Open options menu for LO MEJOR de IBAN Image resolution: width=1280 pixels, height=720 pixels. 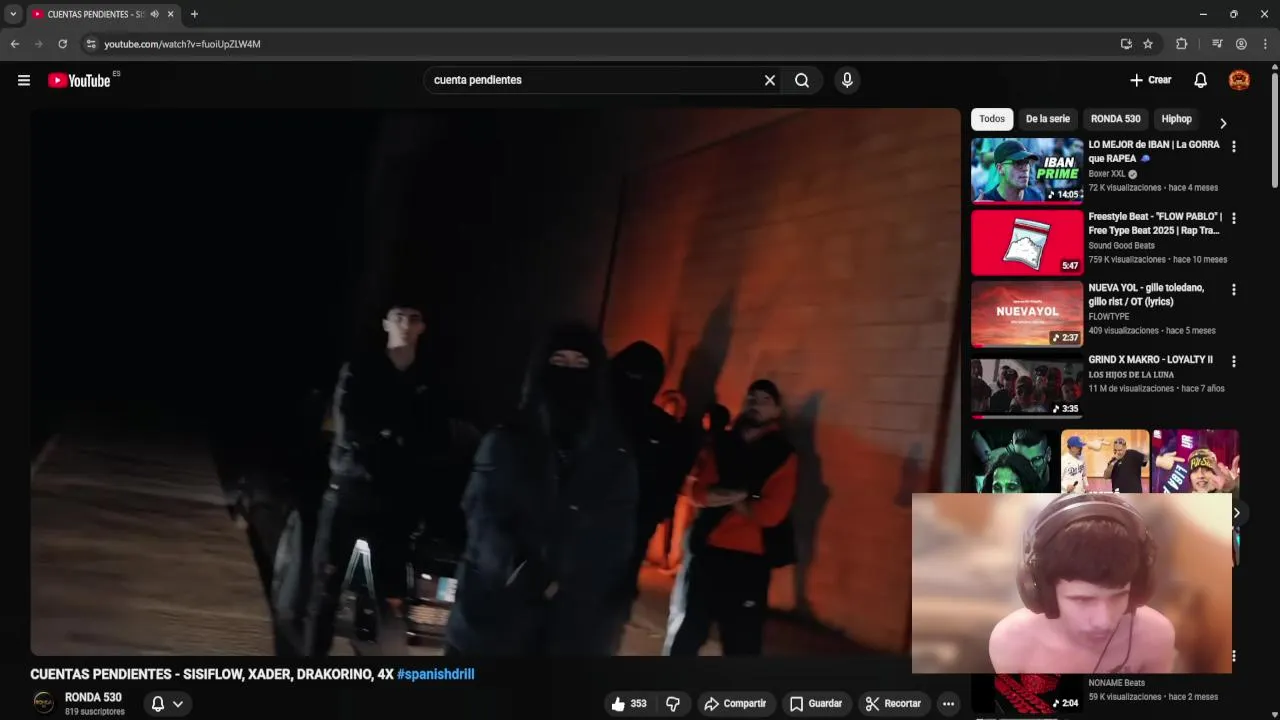click(x=1233, y=146)
